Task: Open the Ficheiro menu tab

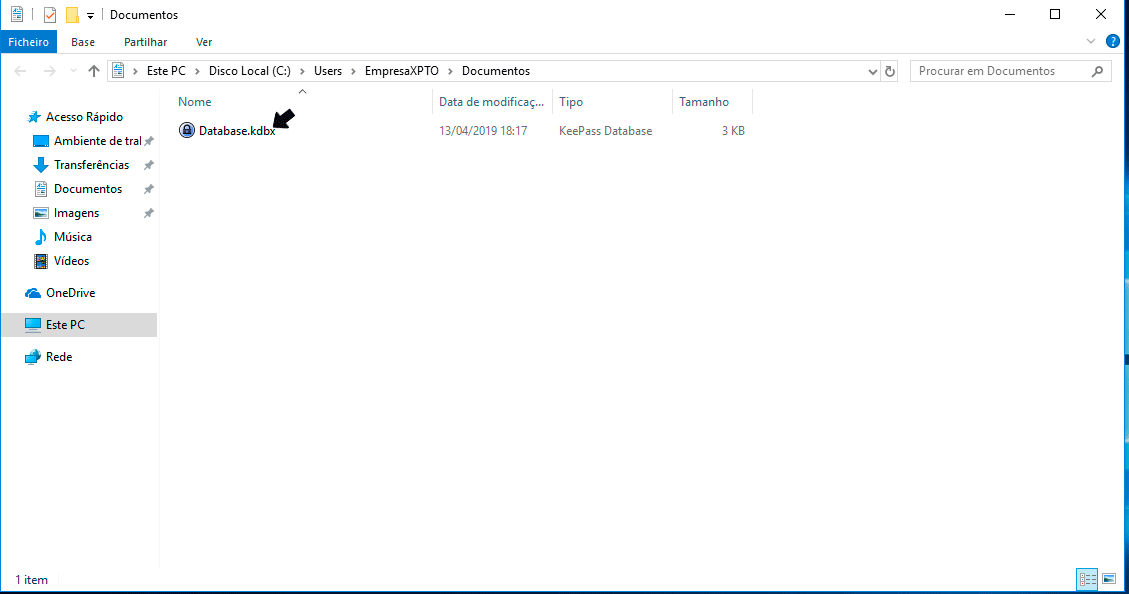Action: pos(29,42)
